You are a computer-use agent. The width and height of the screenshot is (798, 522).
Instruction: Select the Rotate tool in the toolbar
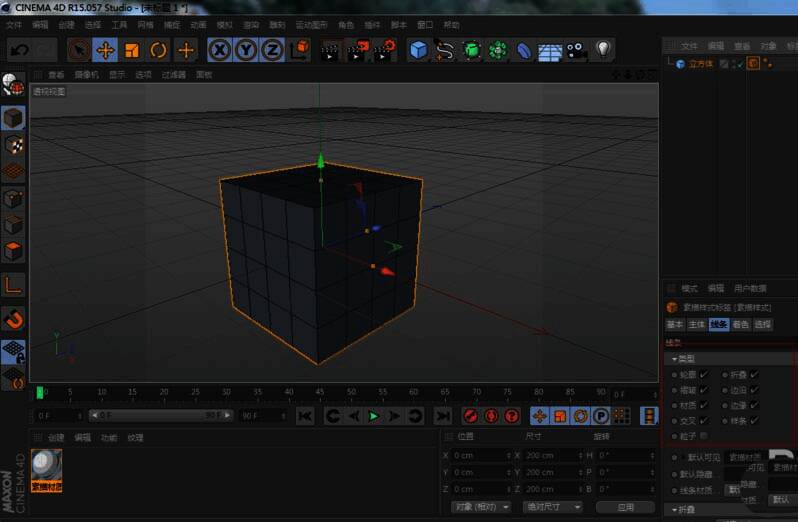click(158, 49)
